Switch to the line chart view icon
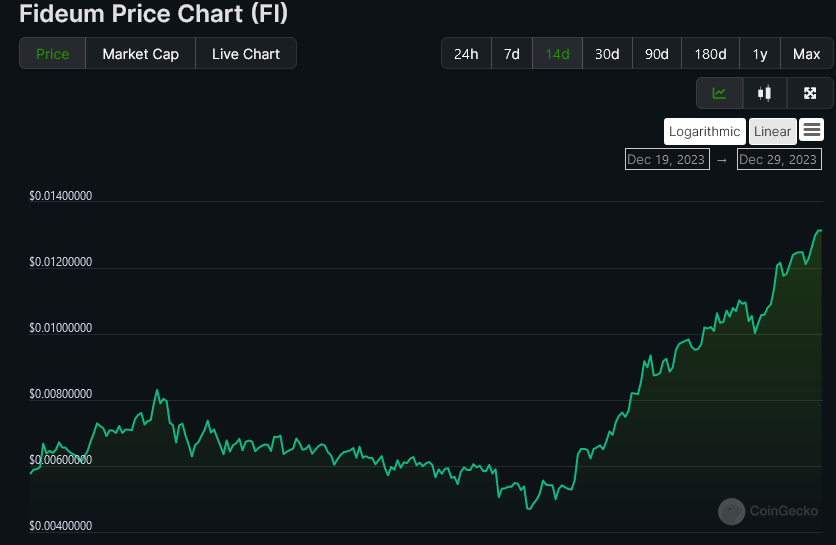 (x=719, y=93)
